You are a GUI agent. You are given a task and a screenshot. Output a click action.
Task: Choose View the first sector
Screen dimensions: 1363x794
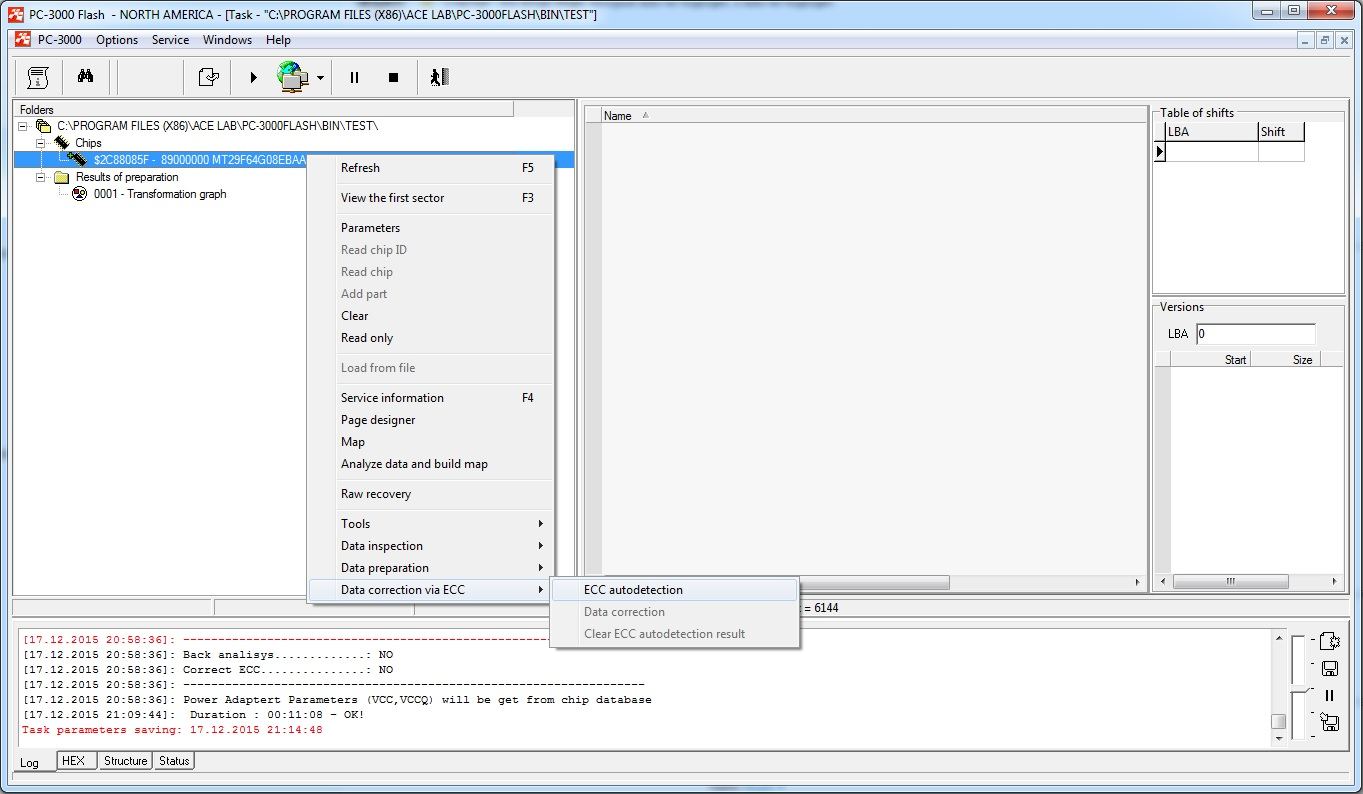tap(431, 198)
